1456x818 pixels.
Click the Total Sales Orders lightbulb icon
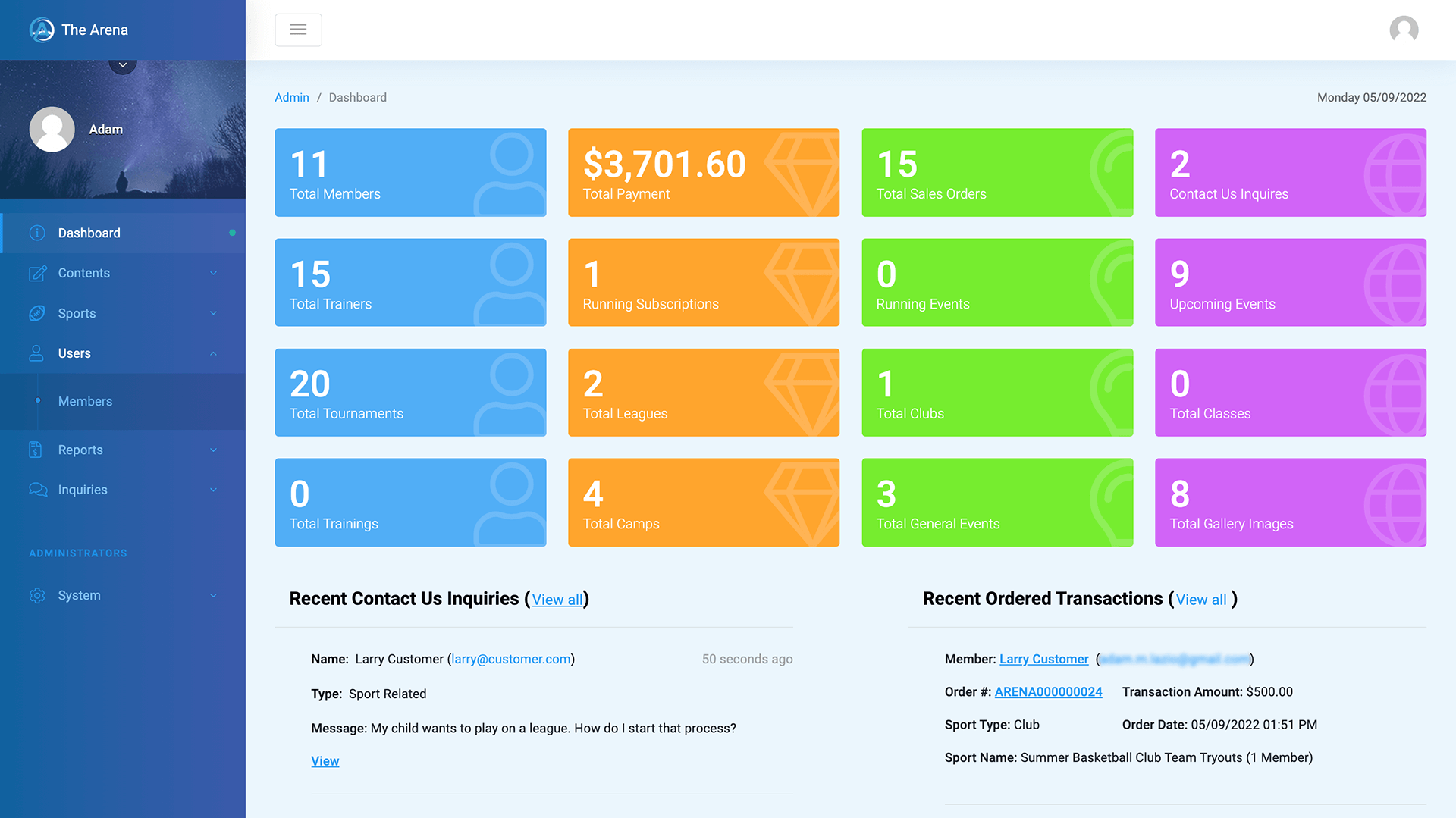pos(1112,174)
